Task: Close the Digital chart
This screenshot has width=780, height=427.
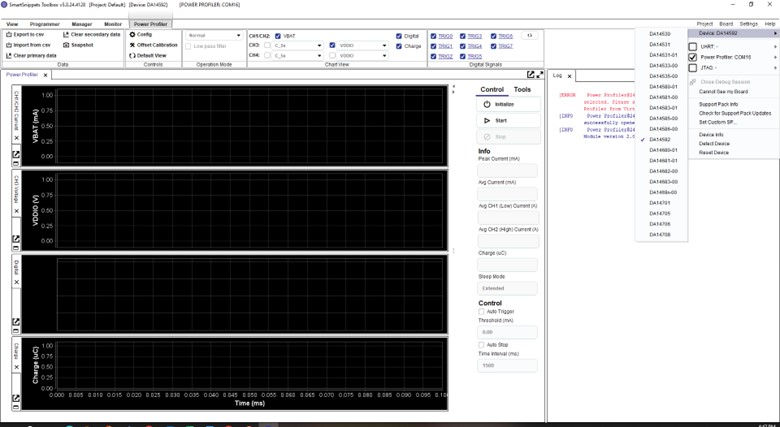Action: pos(16,282)
